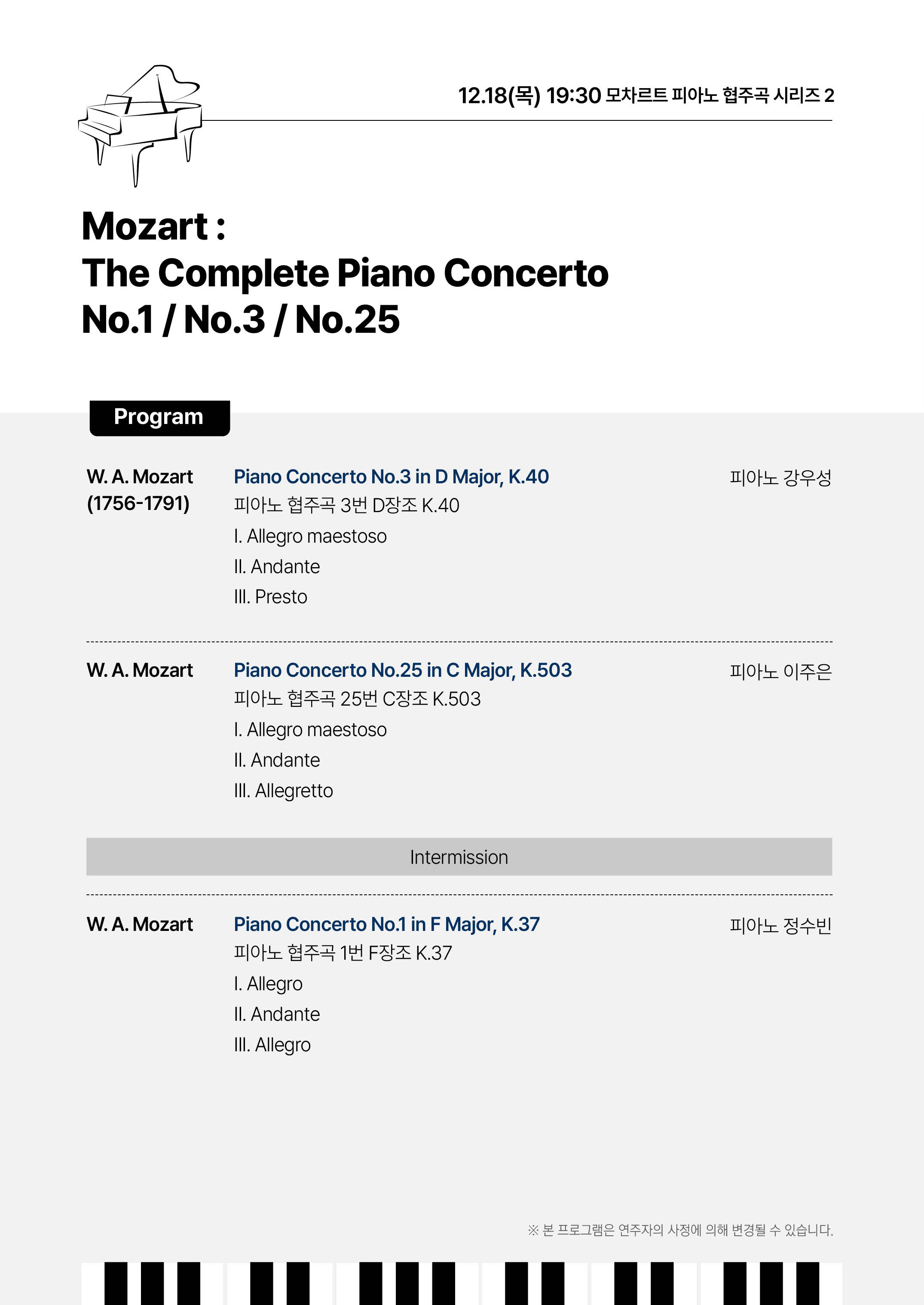The height and width of the screenshot is (1305, 924).
Task: Click I. Allegro maestoso under Concerto No.3
Action: (x=310, y=536)
